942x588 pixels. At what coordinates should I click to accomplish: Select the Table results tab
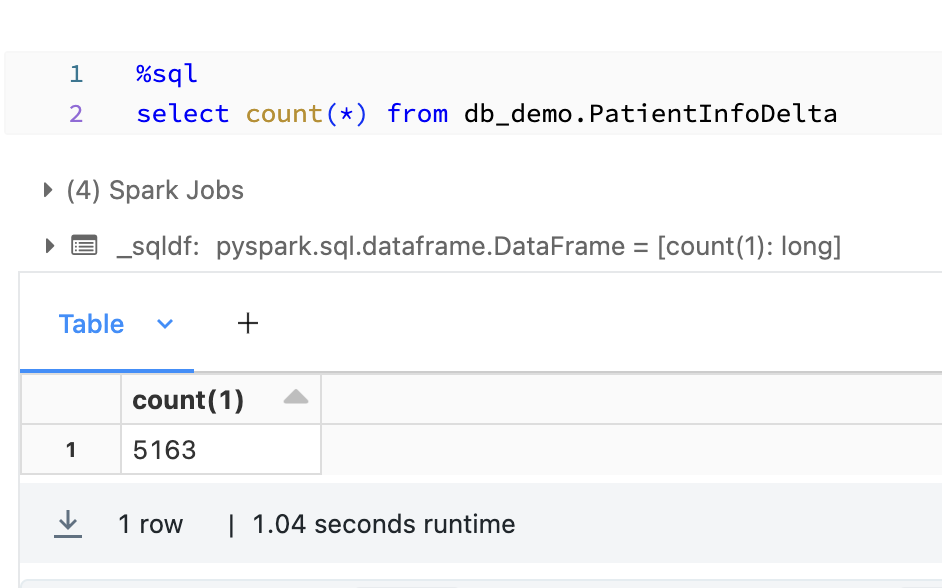[91, 324]
